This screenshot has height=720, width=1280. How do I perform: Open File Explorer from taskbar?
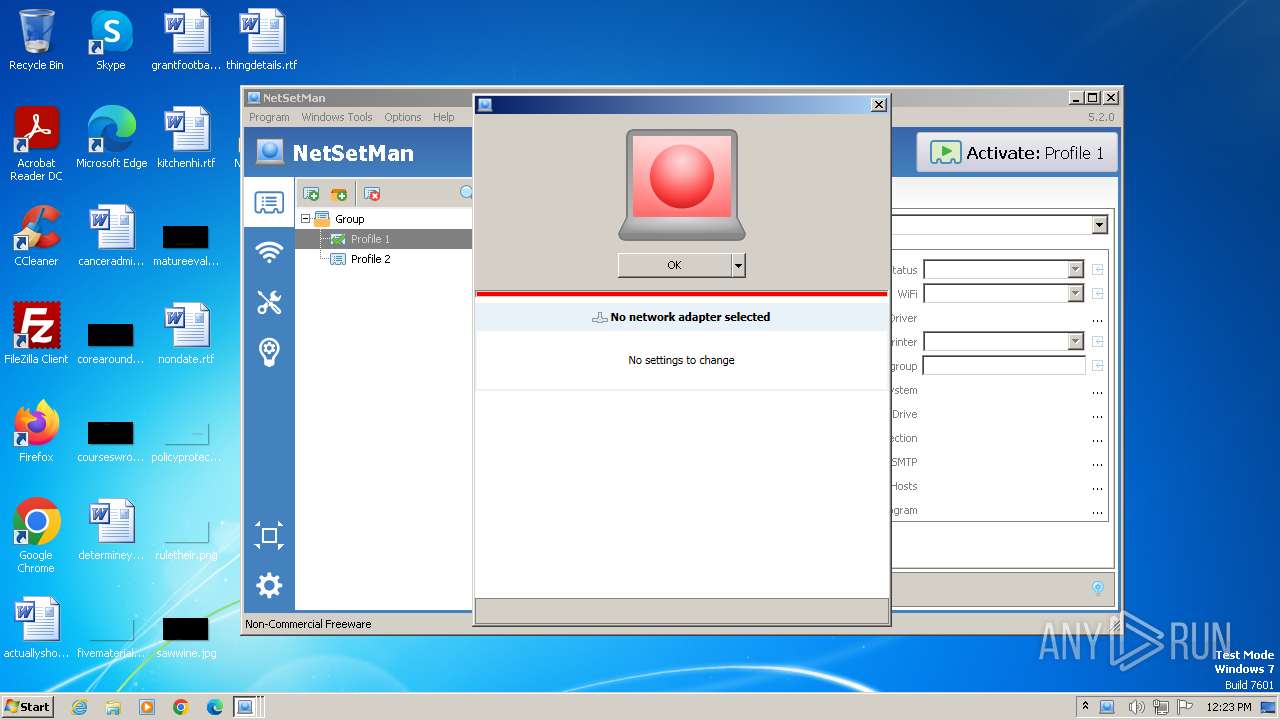click(x=113, y=707)
